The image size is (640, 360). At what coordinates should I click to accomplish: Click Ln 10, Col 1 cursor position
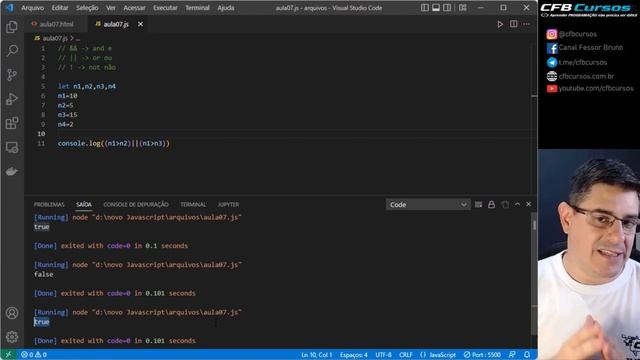coord(317,355)
